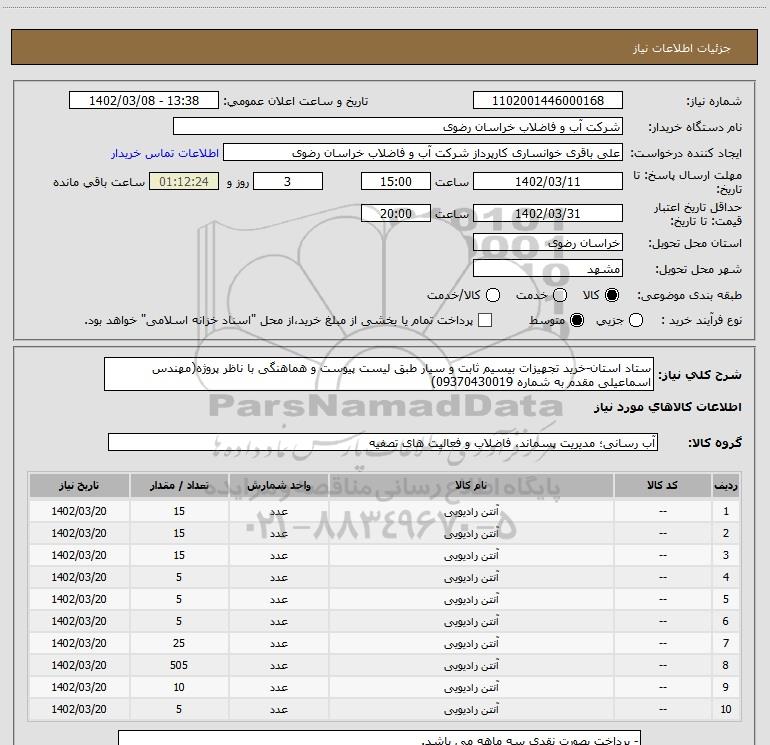Screen dimensions: 770x745
Task: Click آنتن رادیویی in row 1
Action: point(471,512)
